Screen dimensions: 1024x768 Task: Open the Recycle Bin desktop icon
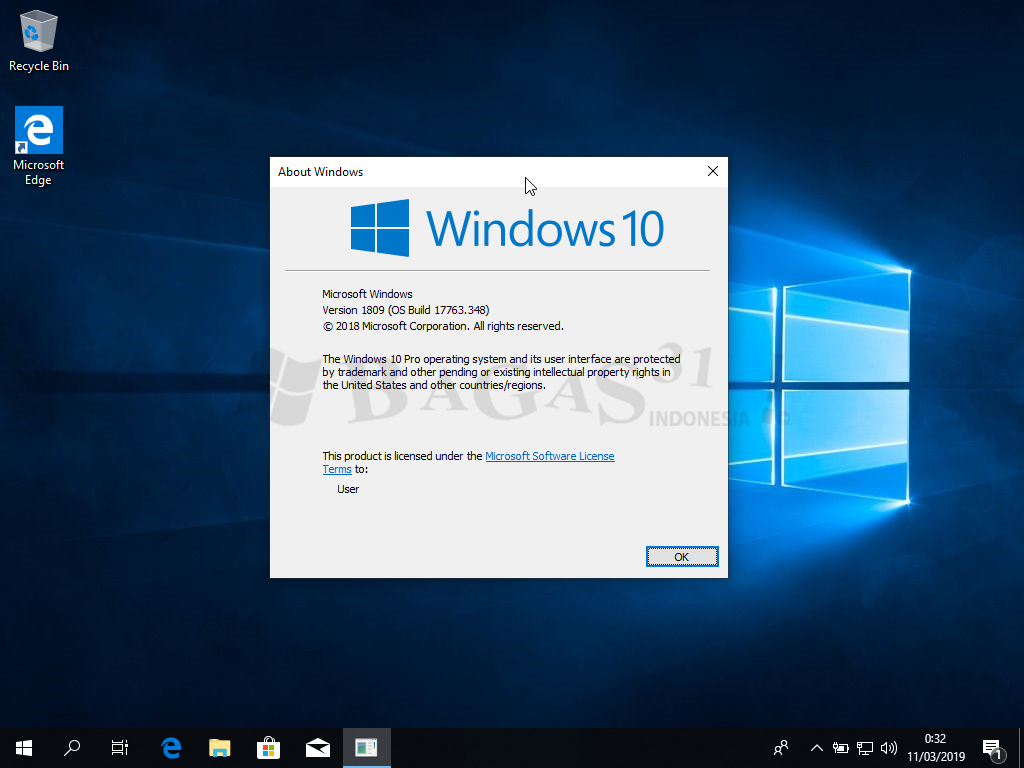click(39, 40)
